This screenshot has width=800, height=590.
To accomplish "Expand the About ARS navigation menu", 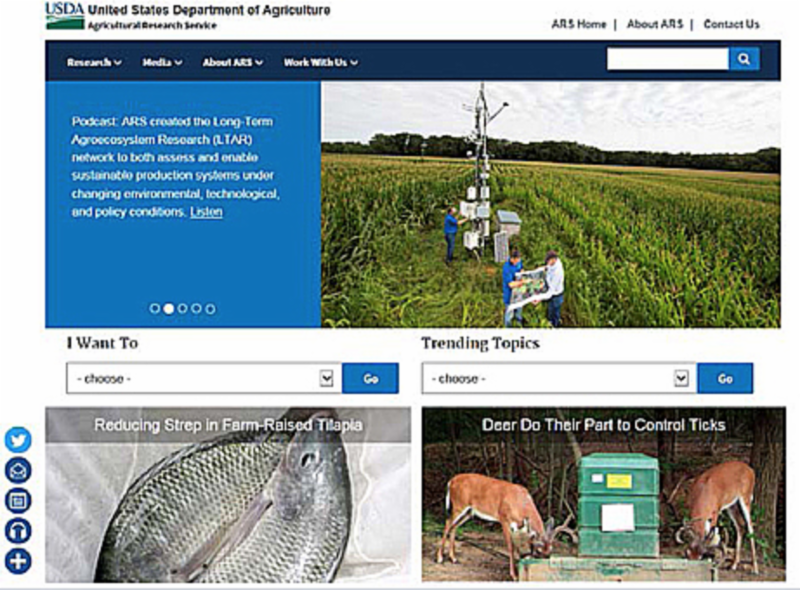I will (233, 62).
